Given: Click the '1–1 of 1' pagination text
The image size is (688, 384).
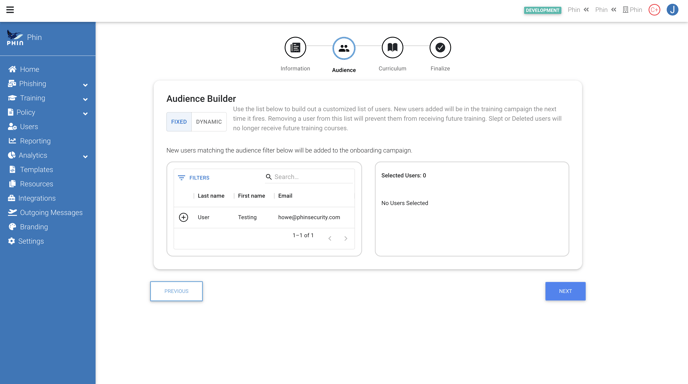Looking at the screenshot, I should tap(303, 235).
